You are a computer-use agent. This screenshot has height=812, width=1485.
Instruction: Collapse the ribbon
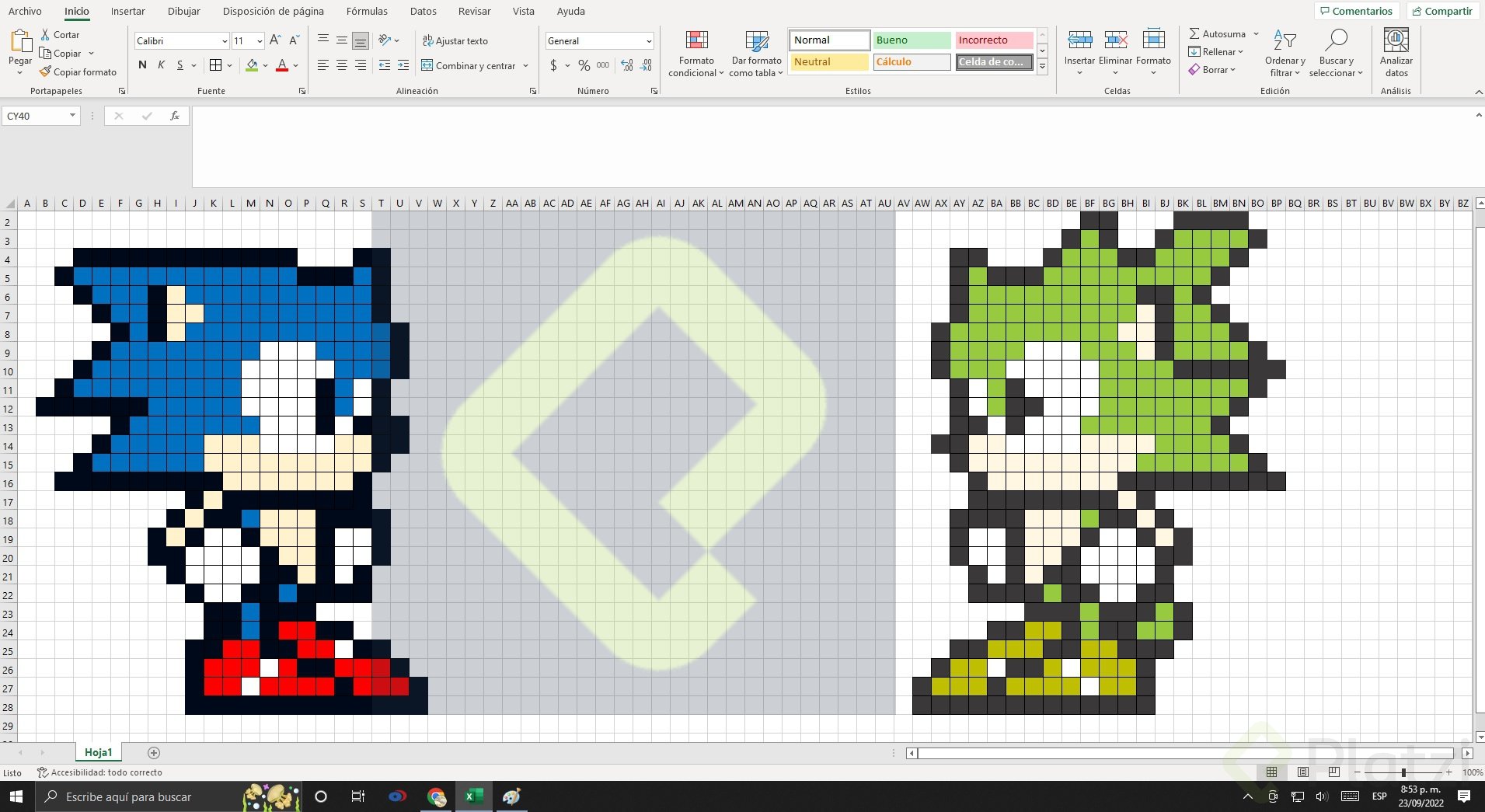coord(1478,92)
